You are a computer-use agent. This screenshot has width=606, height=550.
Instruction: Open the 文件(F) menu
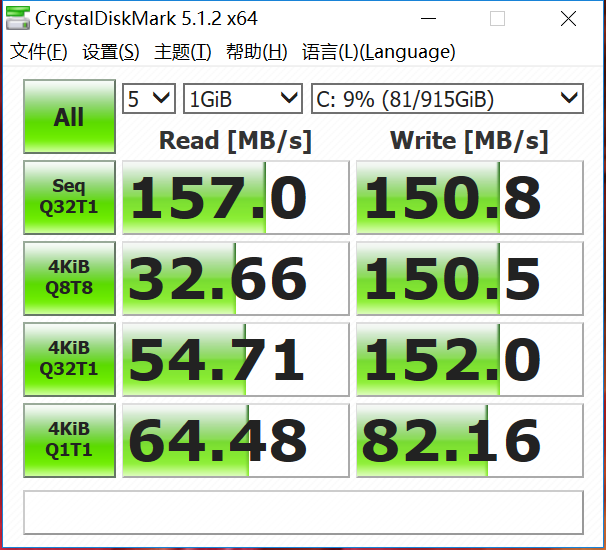(39, 52)
